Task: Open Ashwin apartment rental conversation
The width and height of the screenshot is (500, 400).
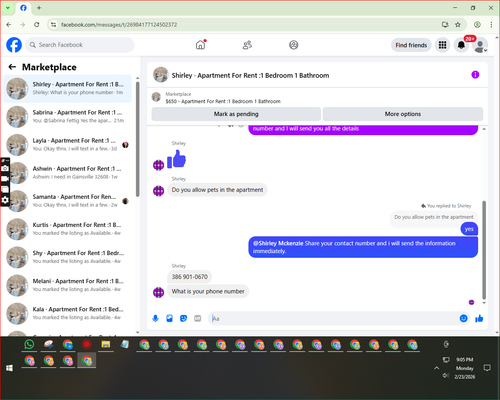Action: pos(67,173)
